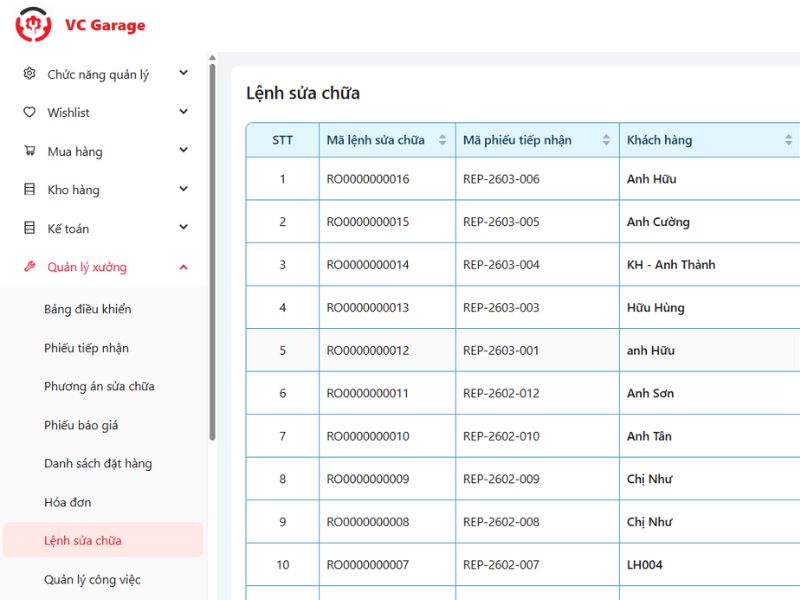The height and width of the screenshot is (600, 800).
Task: Click the warehouse icon beside Kho hàng
Action: coord(29,190)
